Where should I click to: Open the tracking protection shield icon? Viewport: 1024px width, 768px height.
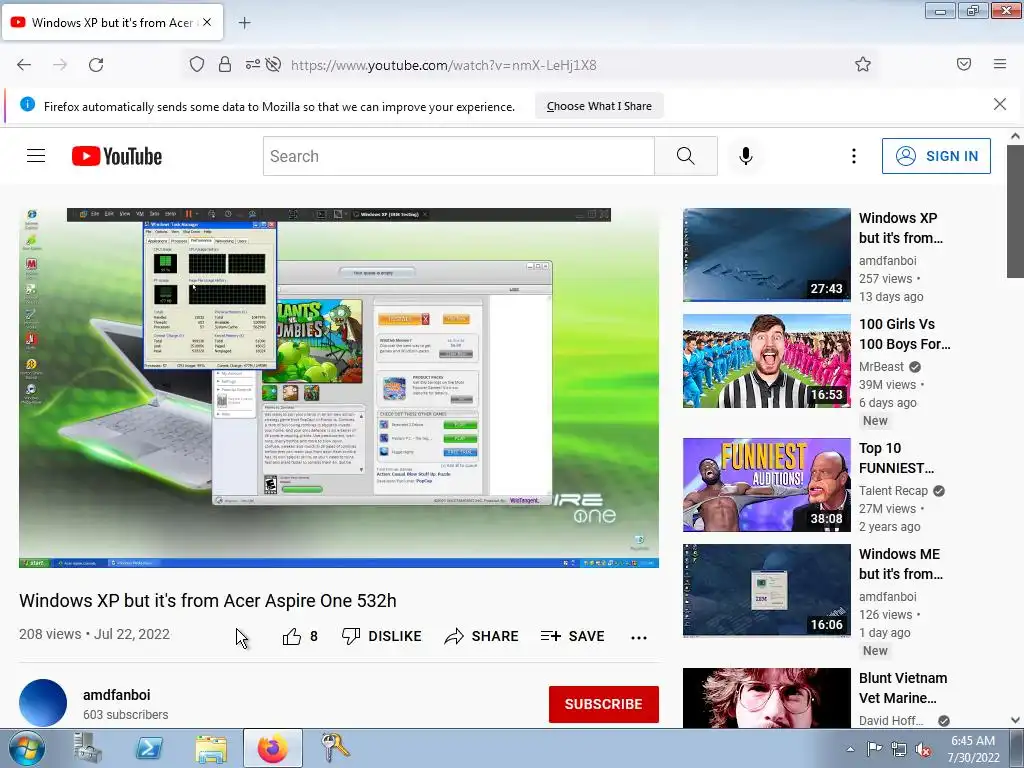pos(197,65)
